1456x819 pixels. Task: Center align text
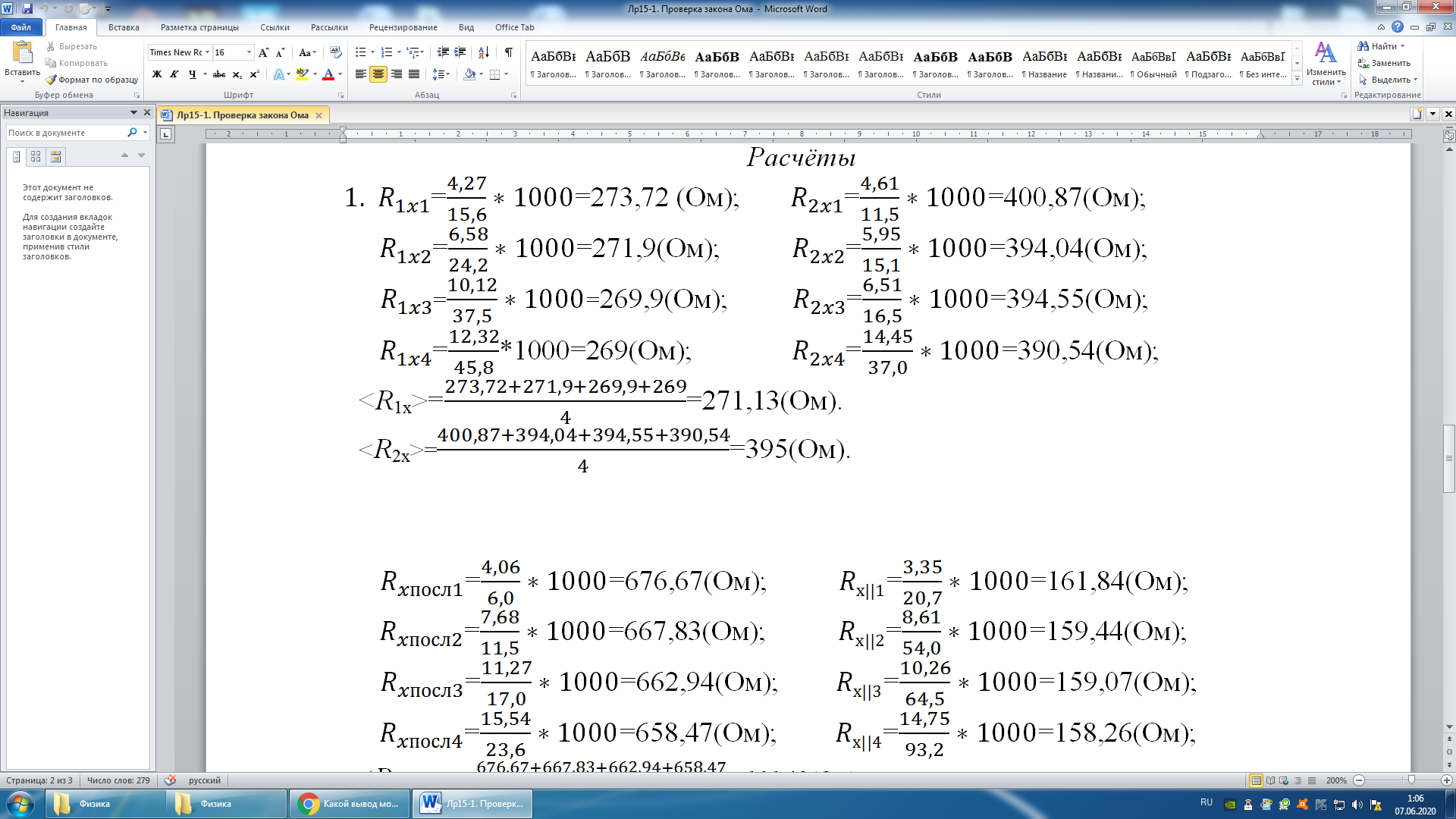[378, 74]
